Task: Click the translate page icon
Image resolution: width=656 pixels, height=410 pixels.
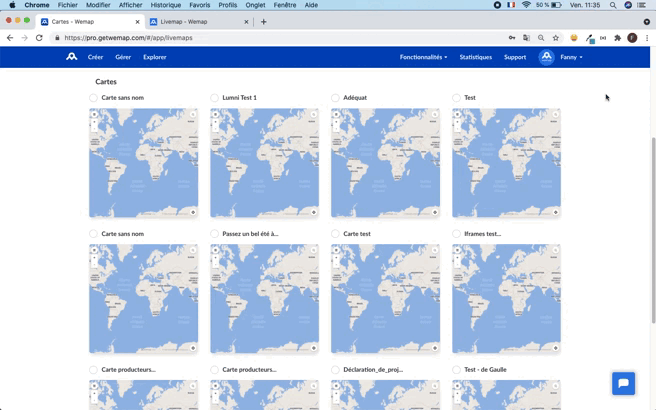Action: coord(526,38)
